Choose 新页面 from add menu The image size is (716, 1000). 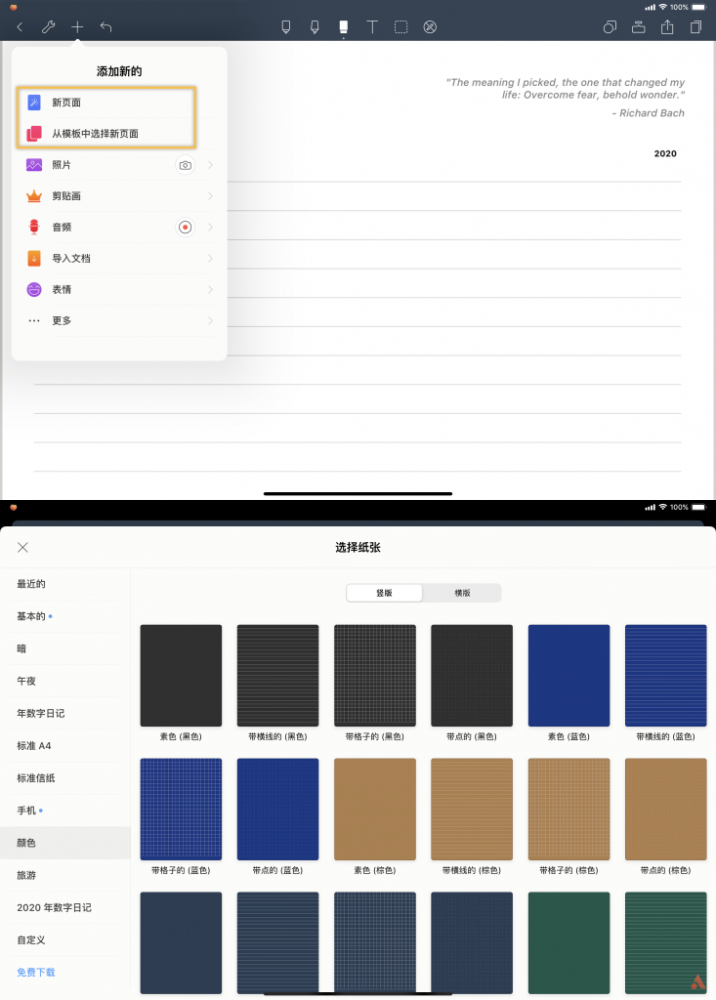pos(106,103)
